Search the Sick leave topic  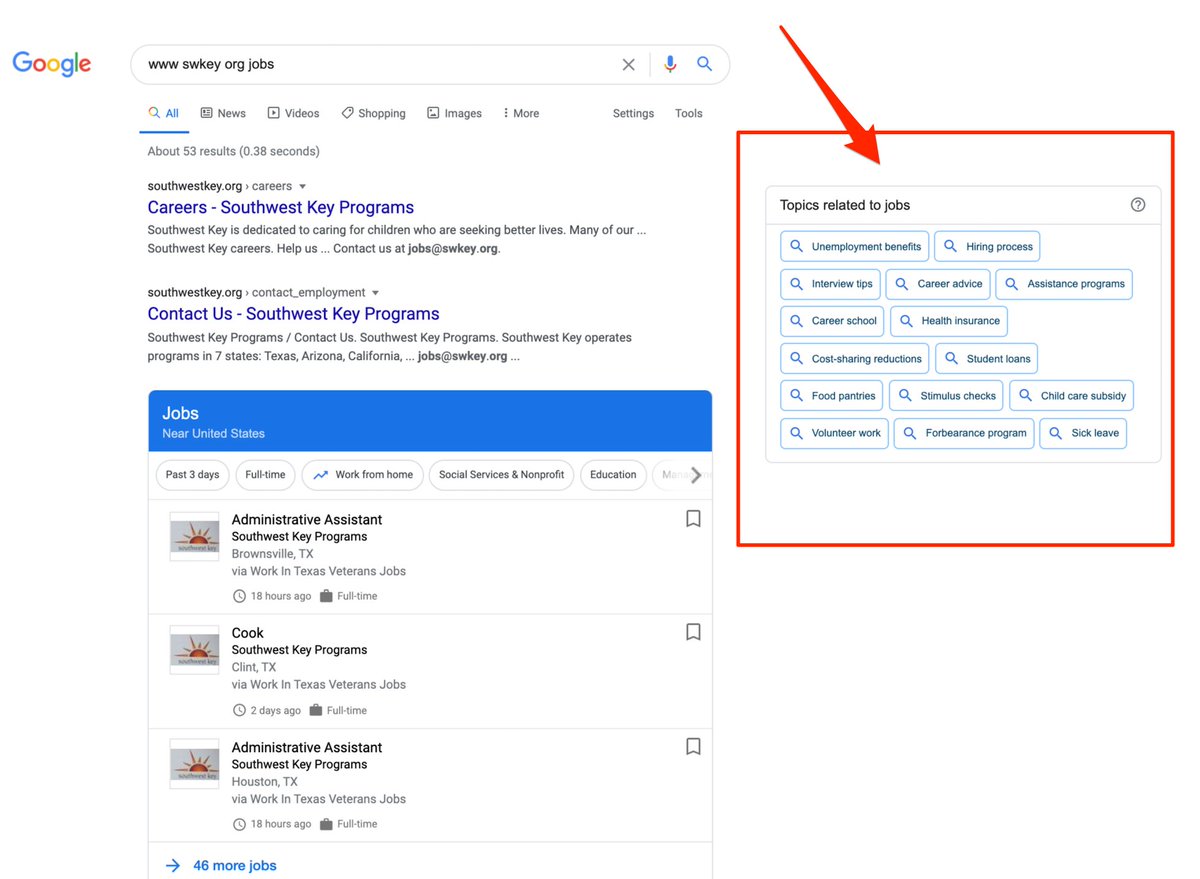tap(1084, 433)
